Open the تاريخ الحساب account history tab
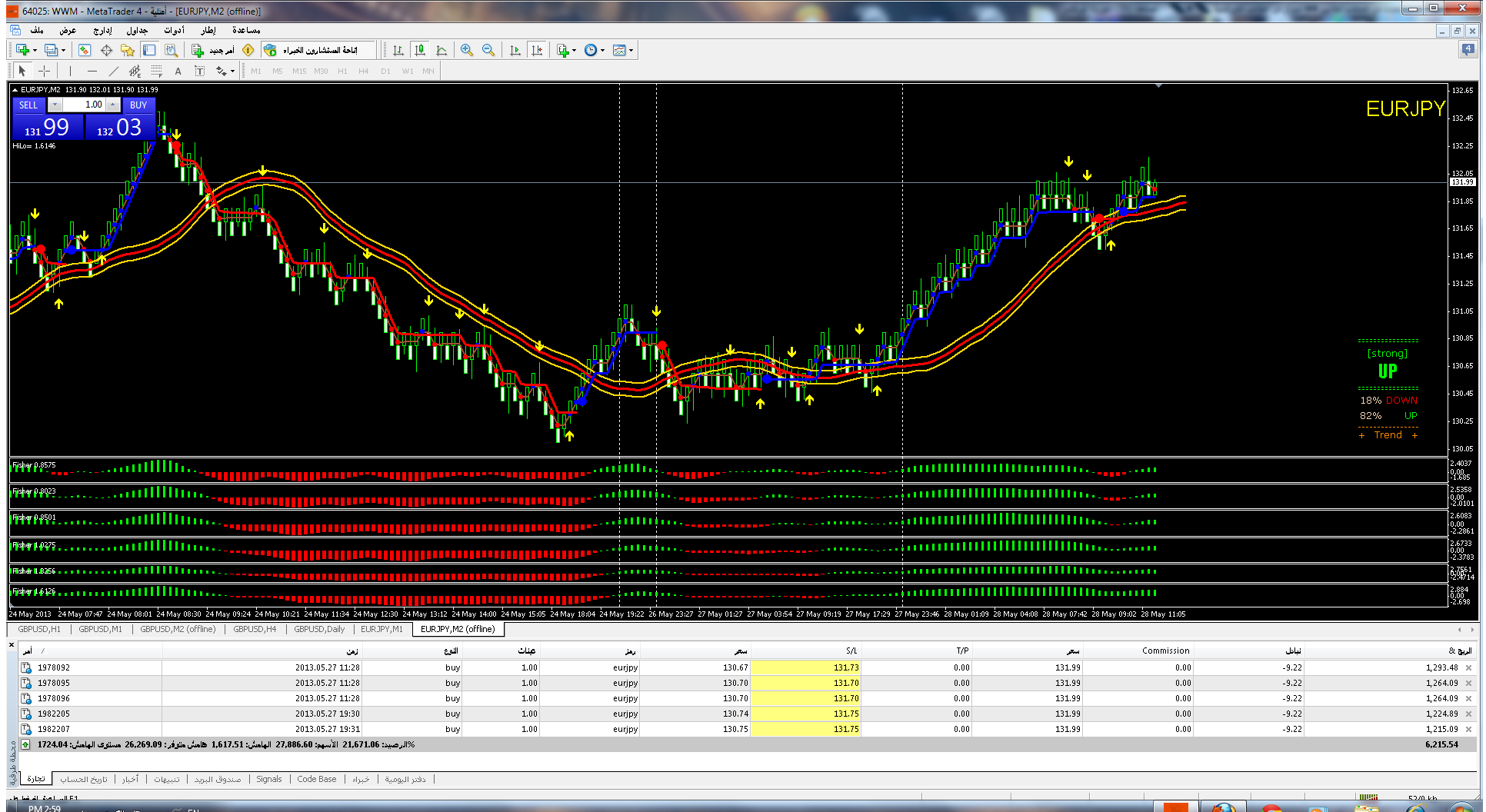The width and height of the screenshot is (1486, 812). tap(84, 779)
